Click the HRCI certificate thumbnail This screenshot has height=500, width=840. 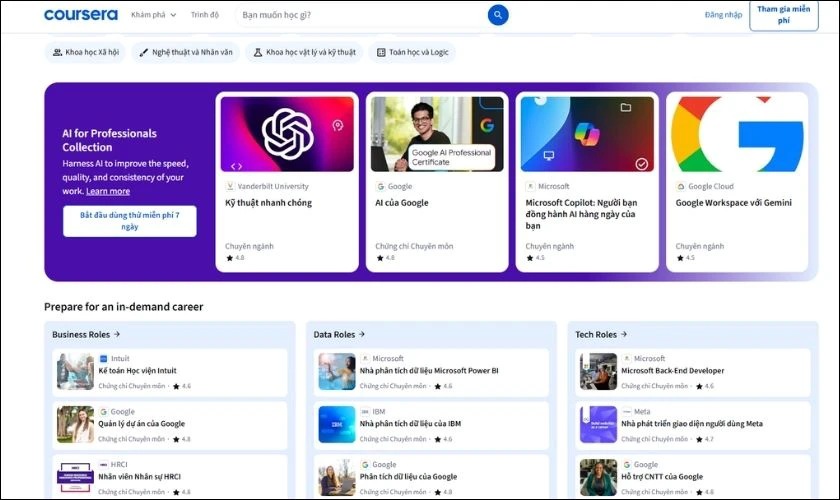(x=76, y=477)
